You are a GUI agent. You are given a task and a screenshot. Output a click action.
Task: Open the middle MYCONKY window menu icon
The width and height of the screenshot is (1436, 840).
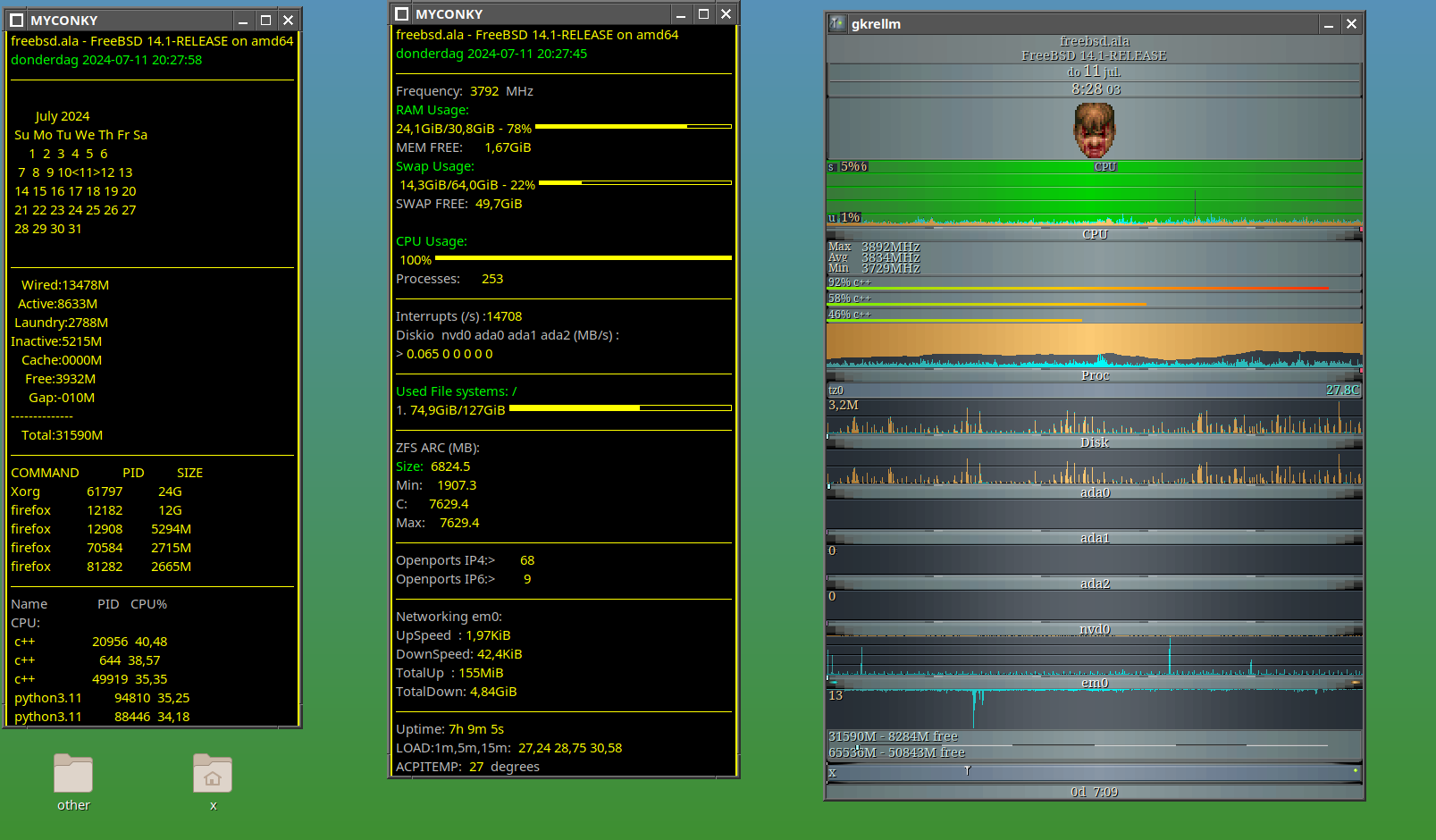click(x=402, y=13)
